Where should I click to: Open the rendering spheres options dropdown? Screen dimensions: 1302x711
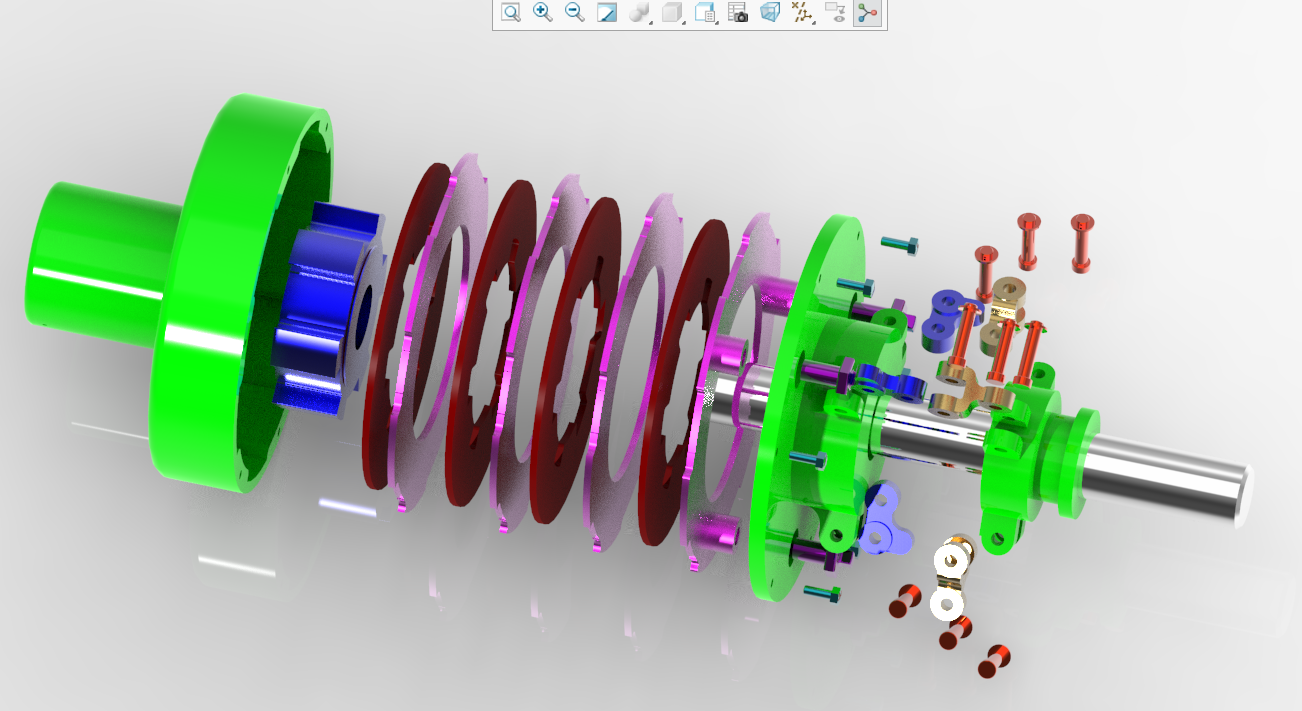640,13
